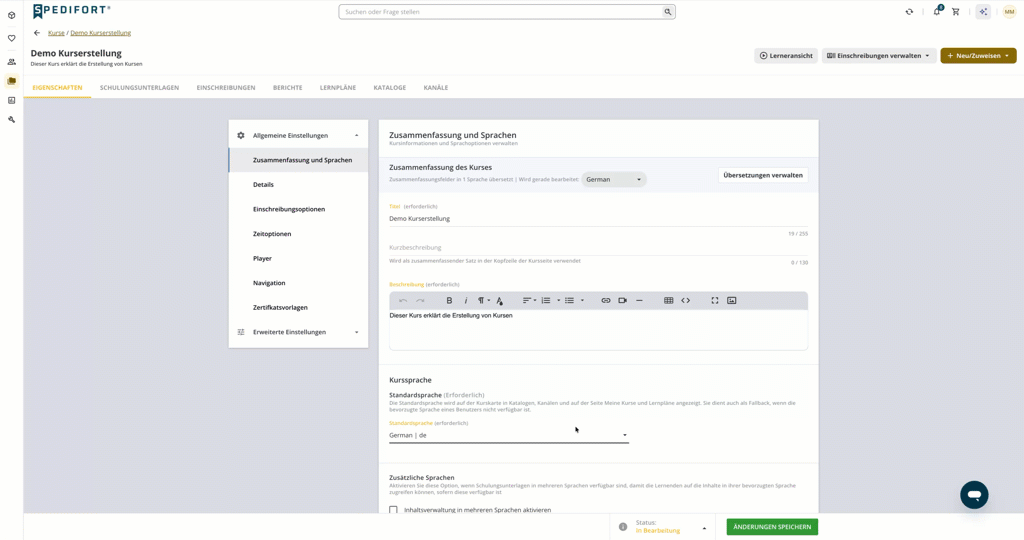Switch to the Kataloge tab
The width and height of the screenshot is (1024, 540).
[390, 87]
